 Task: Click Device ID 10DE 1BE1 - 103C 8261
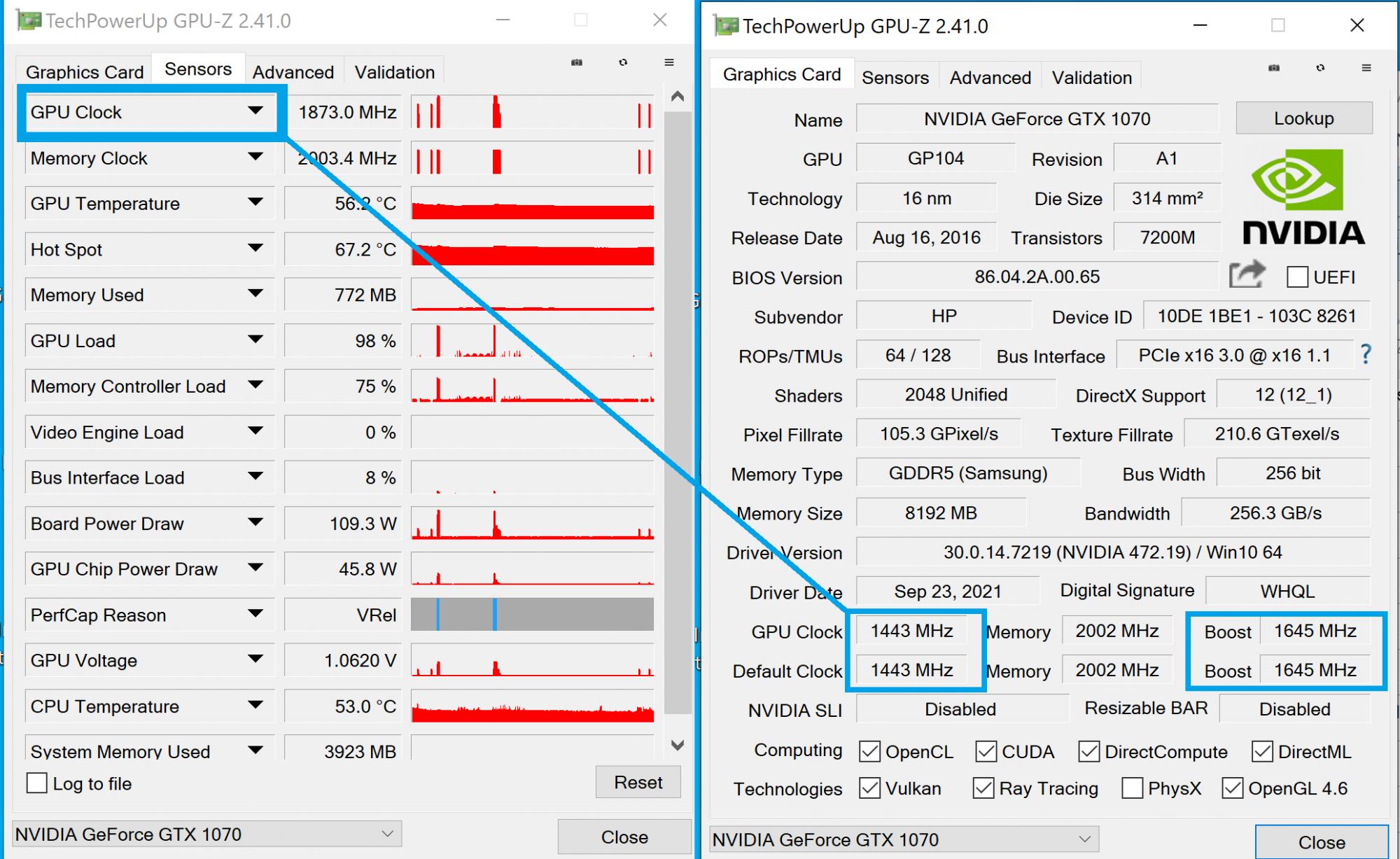1256,316
